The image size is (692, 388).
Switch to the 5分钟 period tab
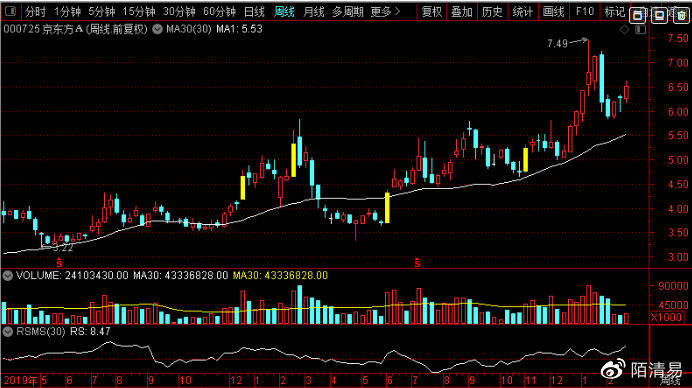tap(102, 11)
